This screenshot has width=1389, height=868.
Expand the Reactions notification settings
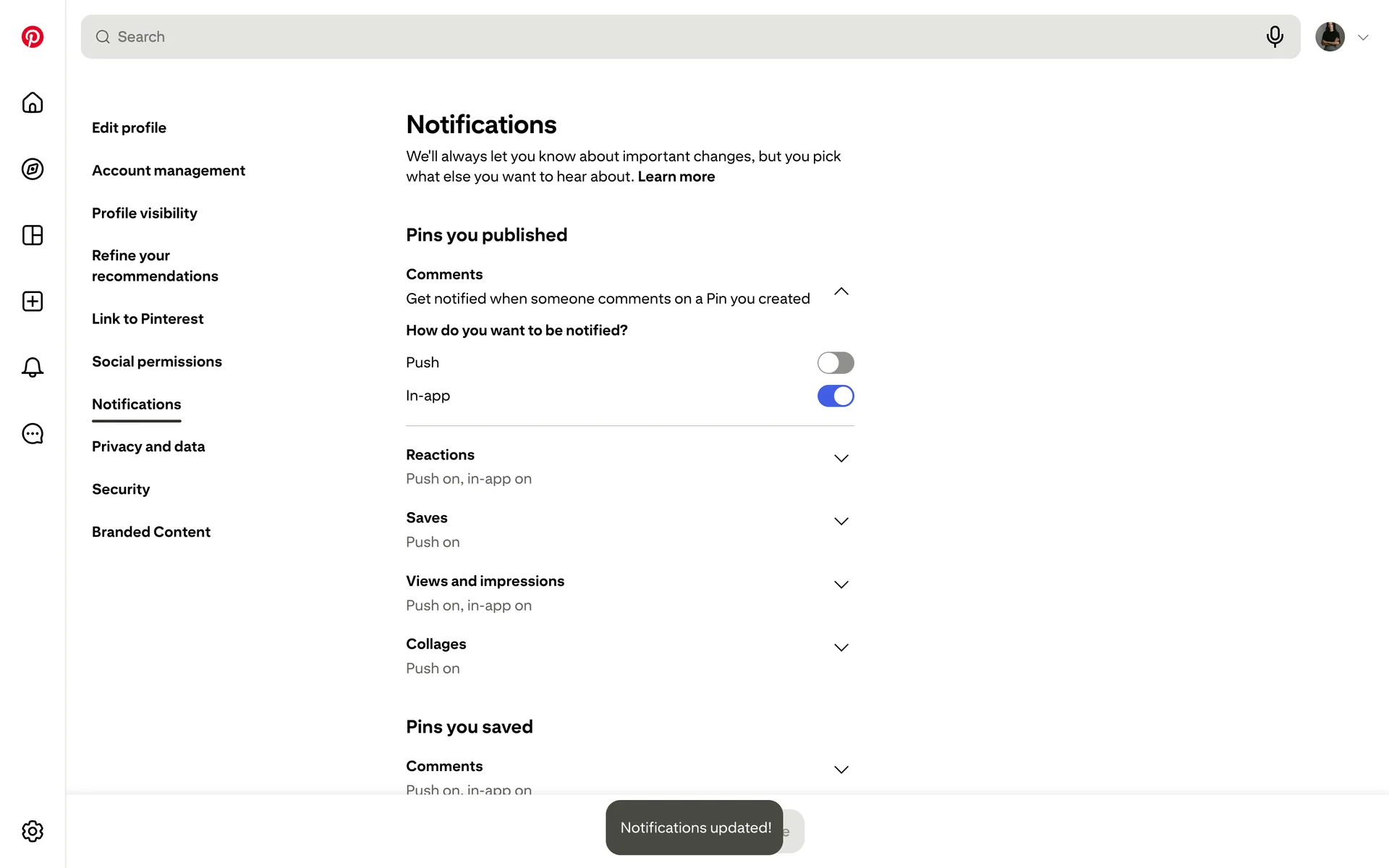tap(841, 459)
